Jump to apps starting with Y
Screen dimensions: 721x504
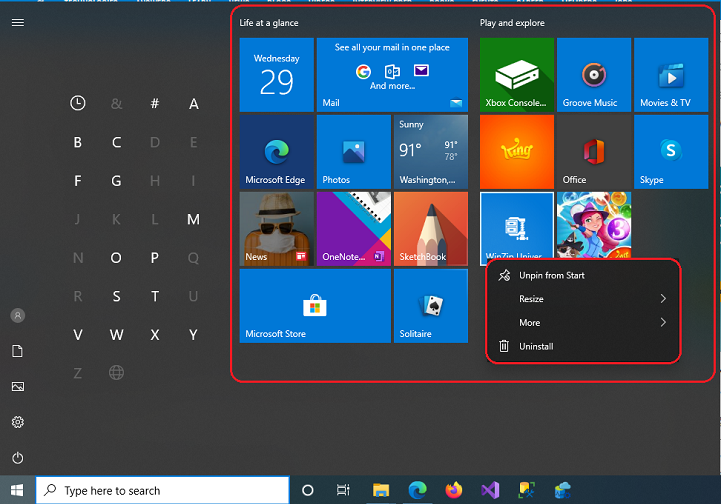click(x=194, y=335)
